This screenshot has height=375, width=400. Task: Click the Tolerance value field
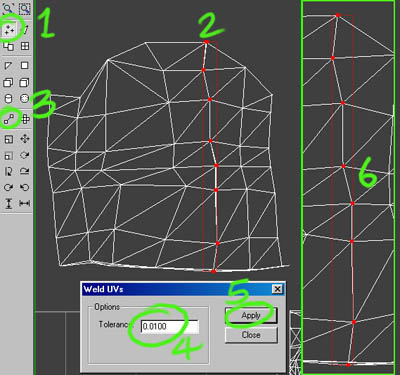[x=170, y=327]
